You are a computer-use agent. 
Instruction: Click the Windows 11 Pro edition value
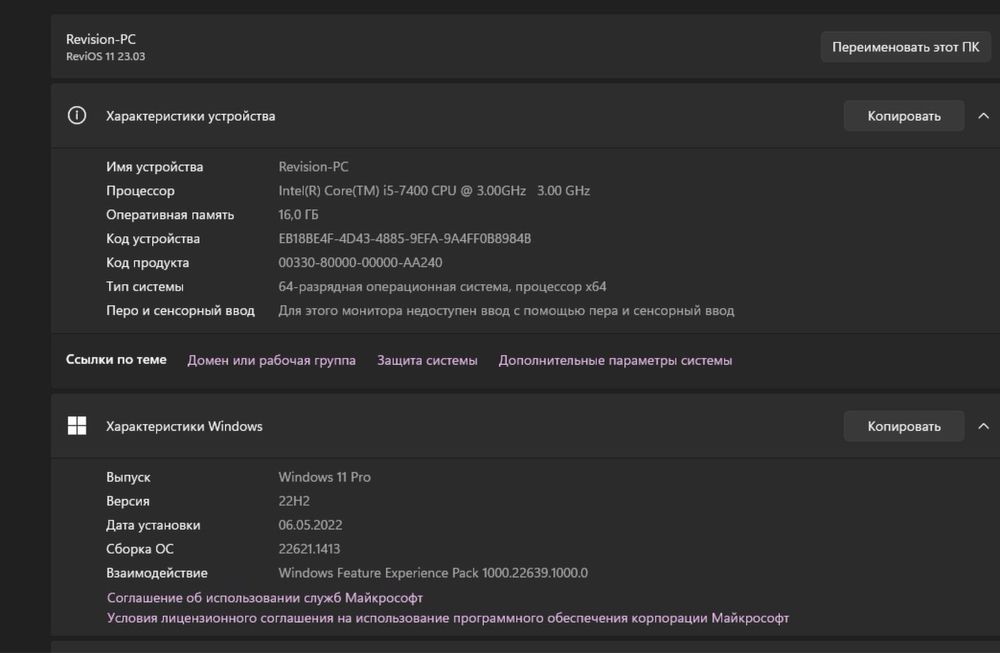click(x=324, y=477)
